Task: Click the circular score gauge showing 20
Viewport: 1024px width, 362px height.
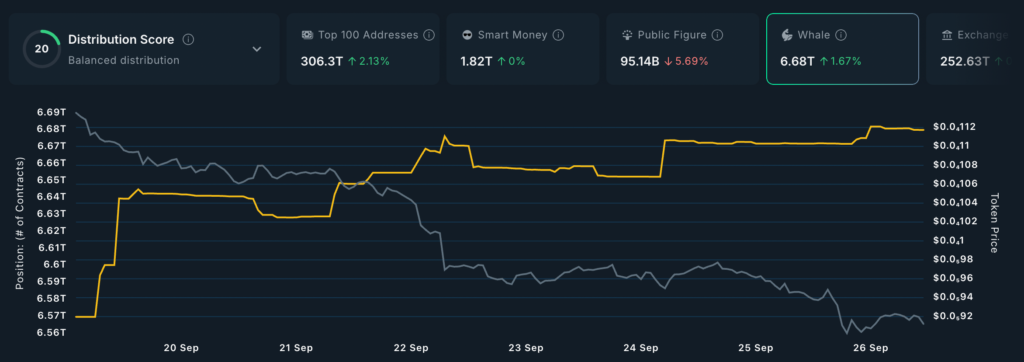Action: pyautogui.click(x=41, y=49)
